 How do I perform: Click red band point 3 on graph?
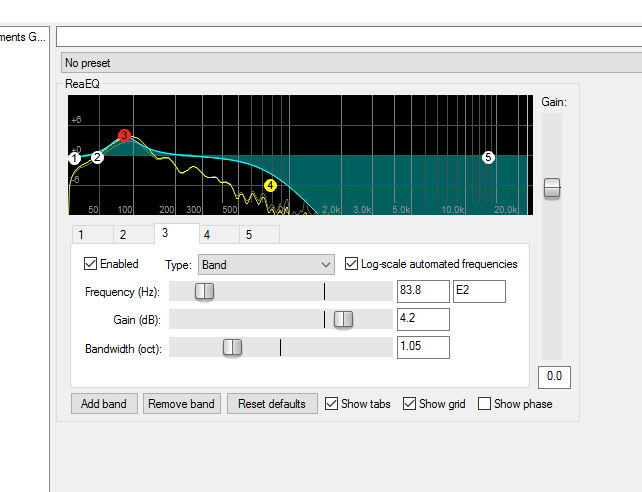124,135
